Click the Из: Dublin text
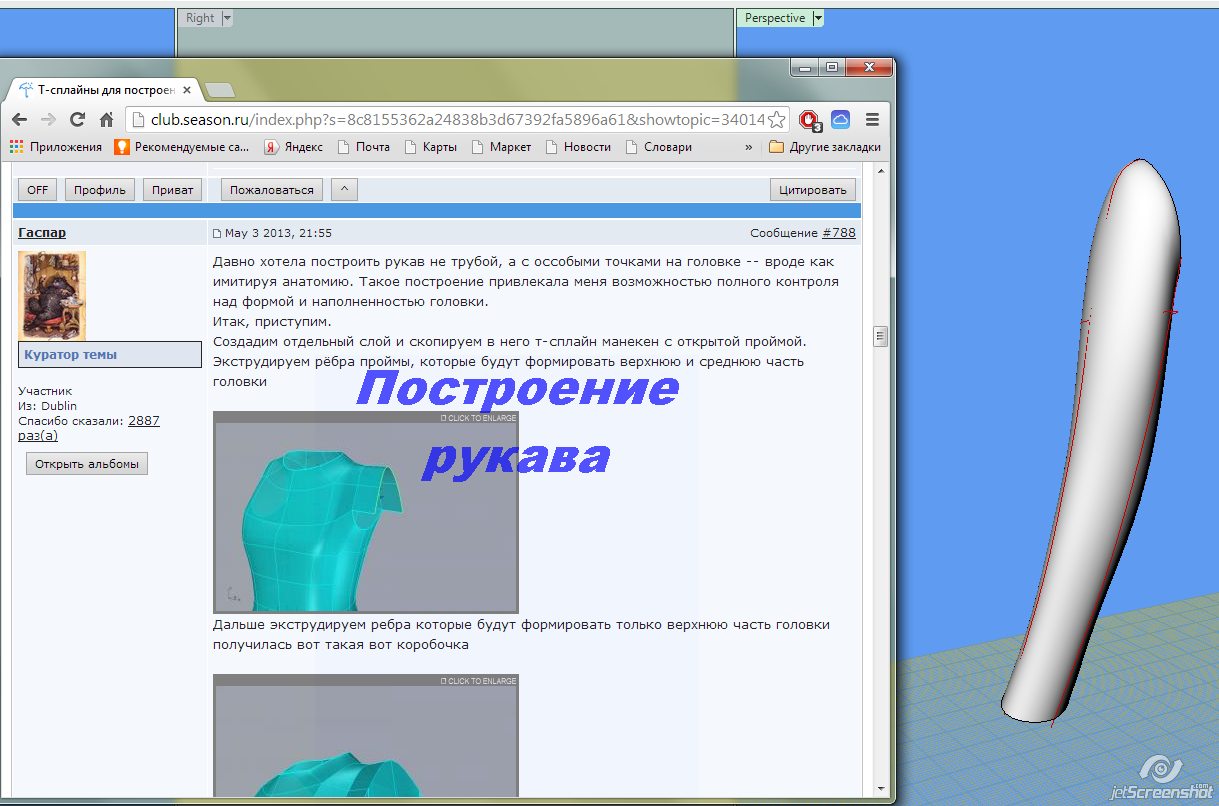1219x806 pixels. click(48, 406)
